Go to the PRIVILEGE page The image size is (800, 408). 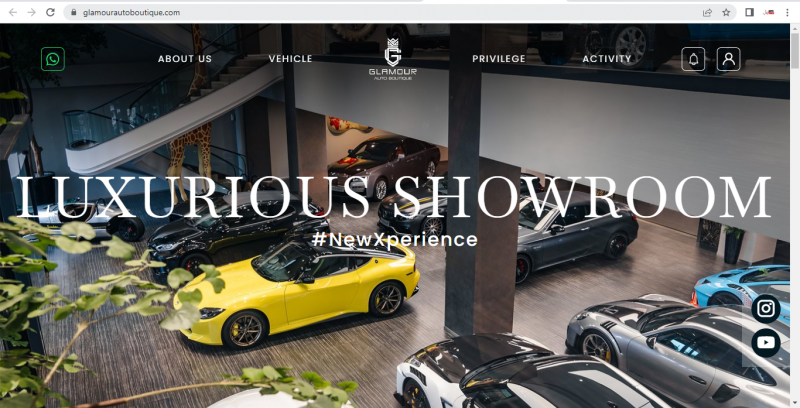click(x=498, y=59)
